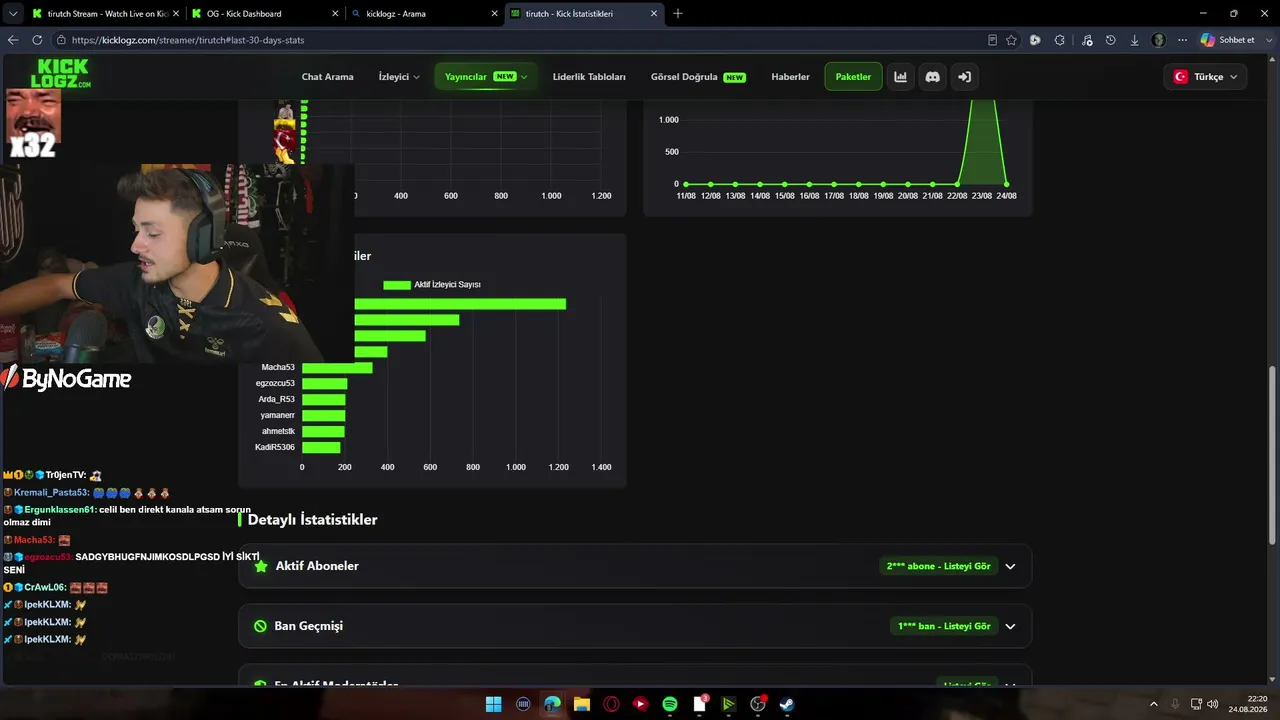Open the Copilot 'Sohbet et' chat button
1280x720 pixels.
coord(1228,40)
